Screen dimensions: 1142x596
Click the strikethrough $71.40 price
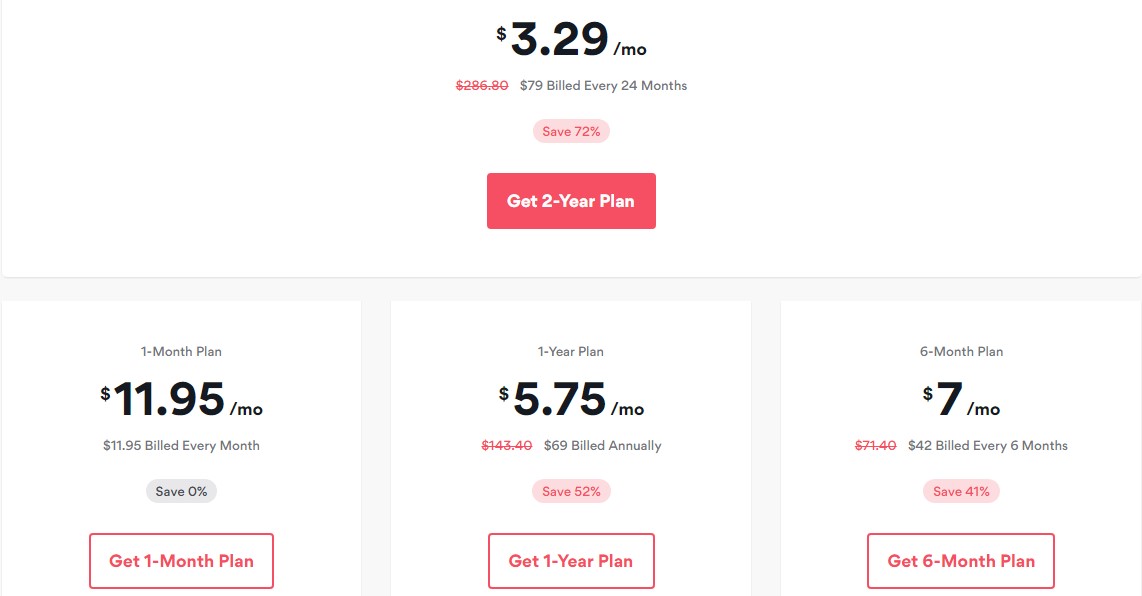(x=875, y=445)
